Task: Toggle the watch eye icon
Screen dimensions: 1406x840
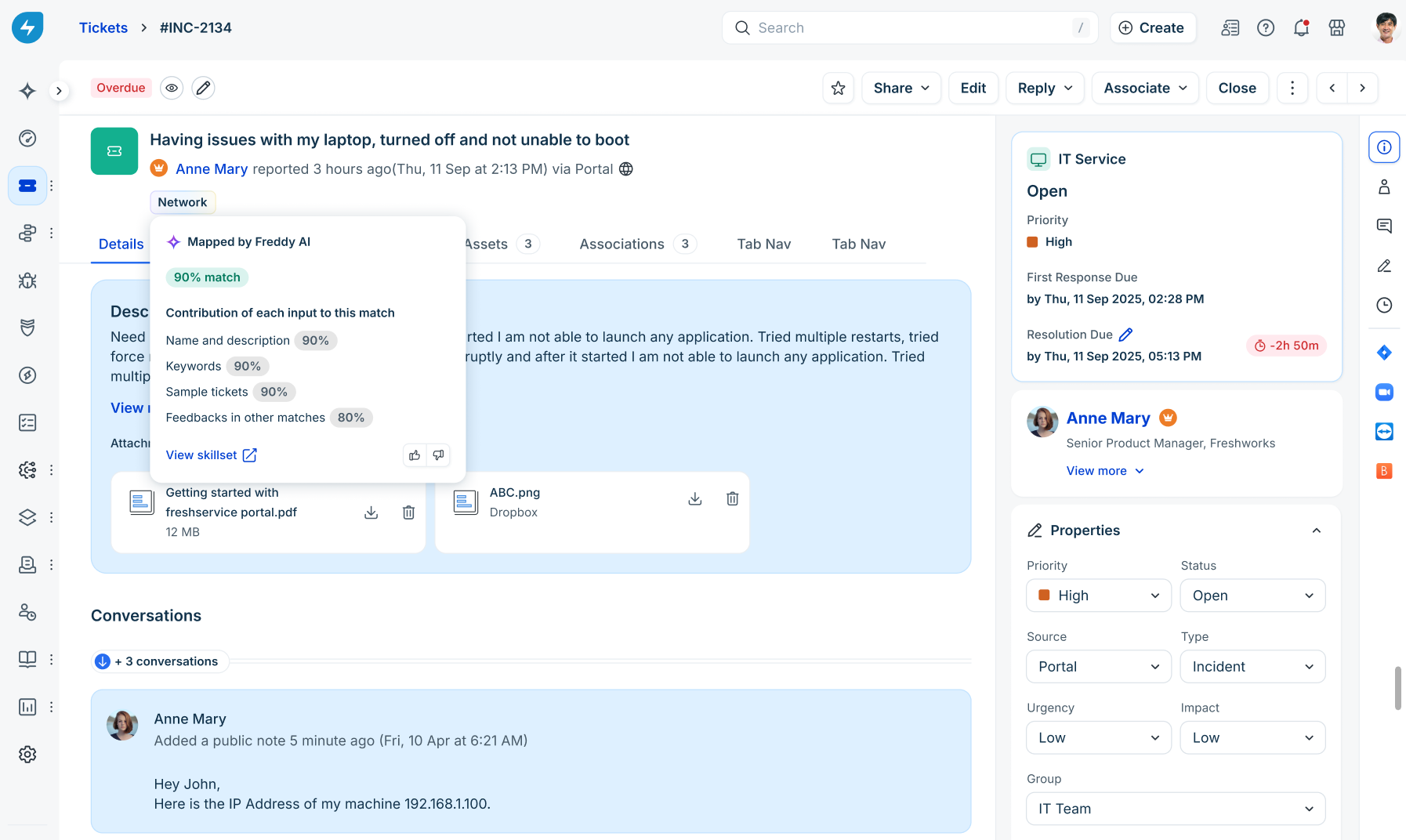Action: [x=172, y=88]
